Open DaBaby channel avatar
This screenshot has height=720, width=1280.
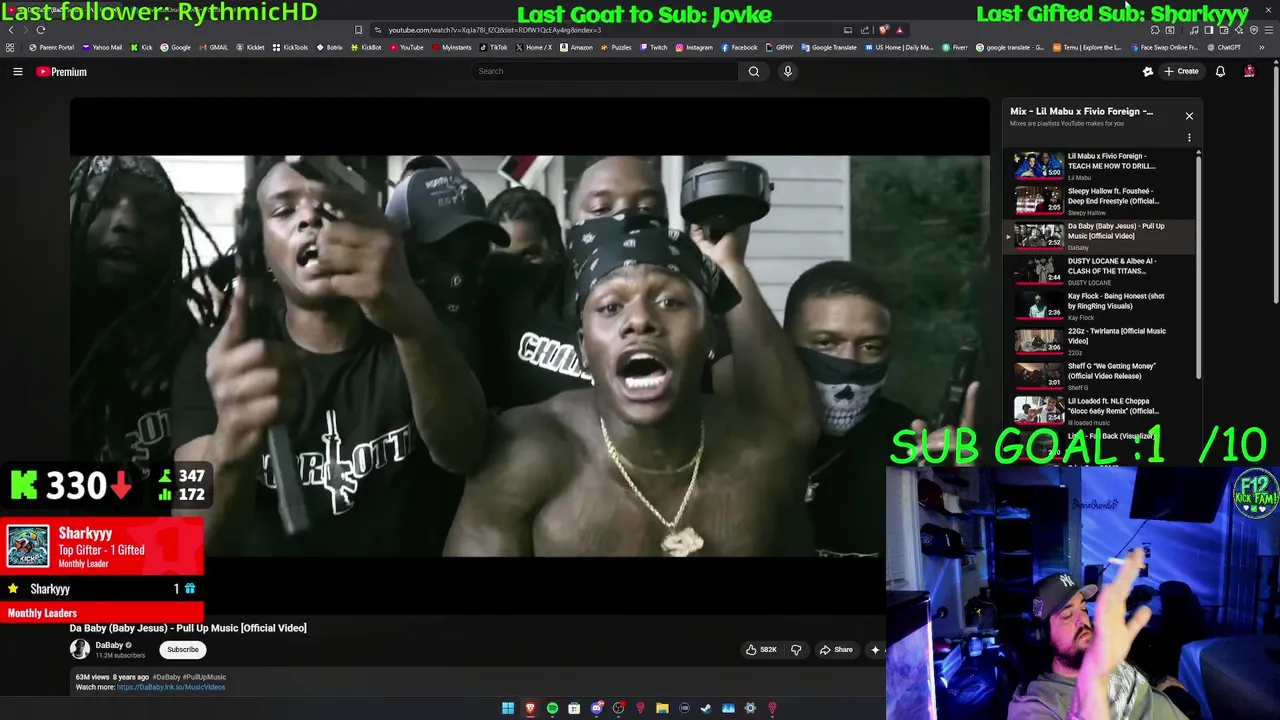pyautogui.click(x=79, y=649)
